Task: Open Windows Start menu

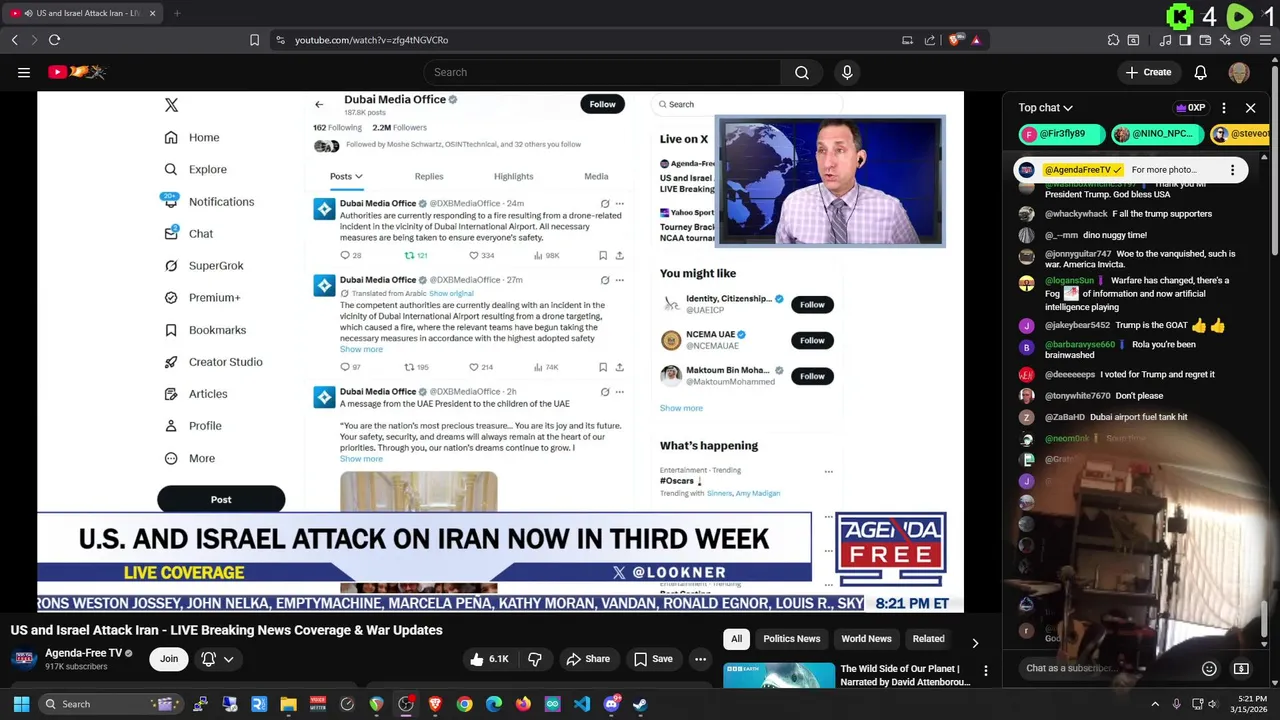Action: [x=21, y=704]
